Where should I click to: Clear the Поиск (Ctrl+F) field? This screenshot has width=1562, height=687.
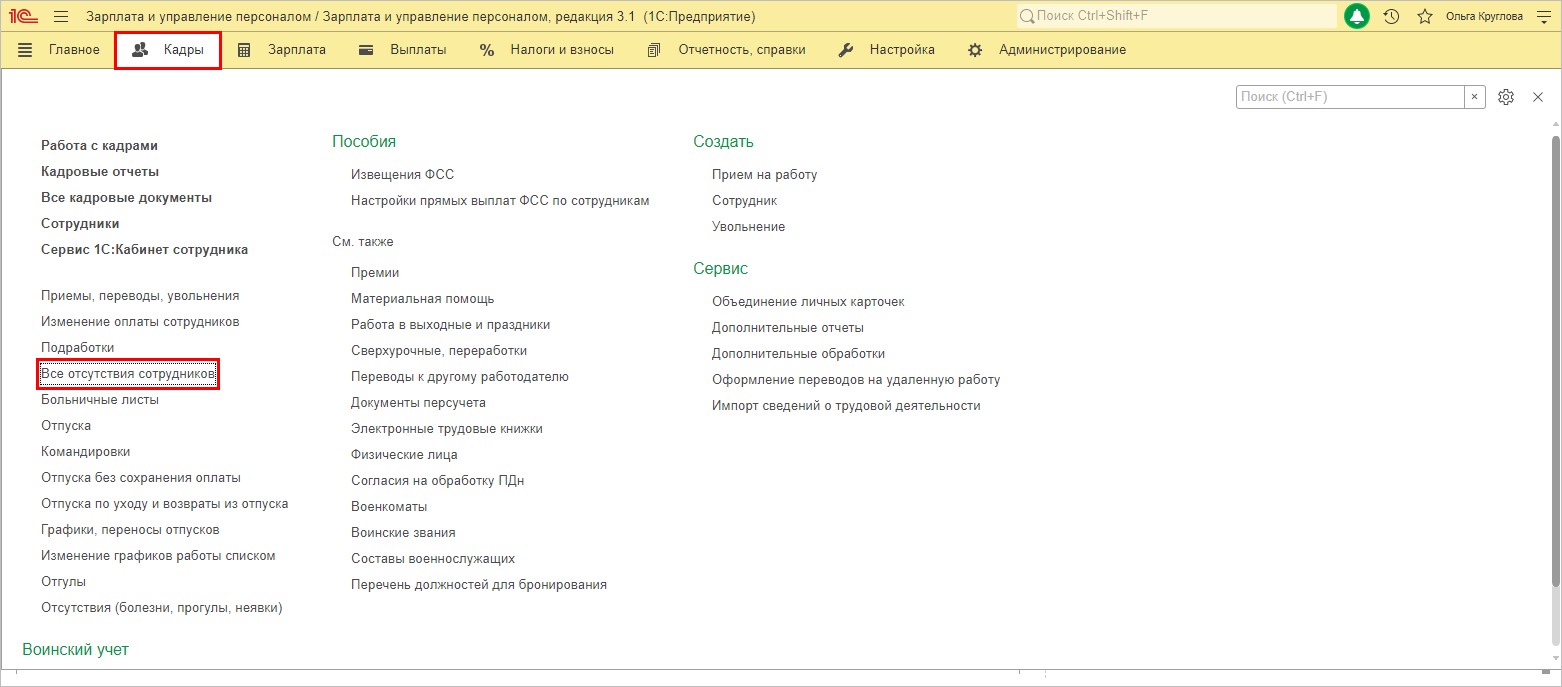[1475, 97]
